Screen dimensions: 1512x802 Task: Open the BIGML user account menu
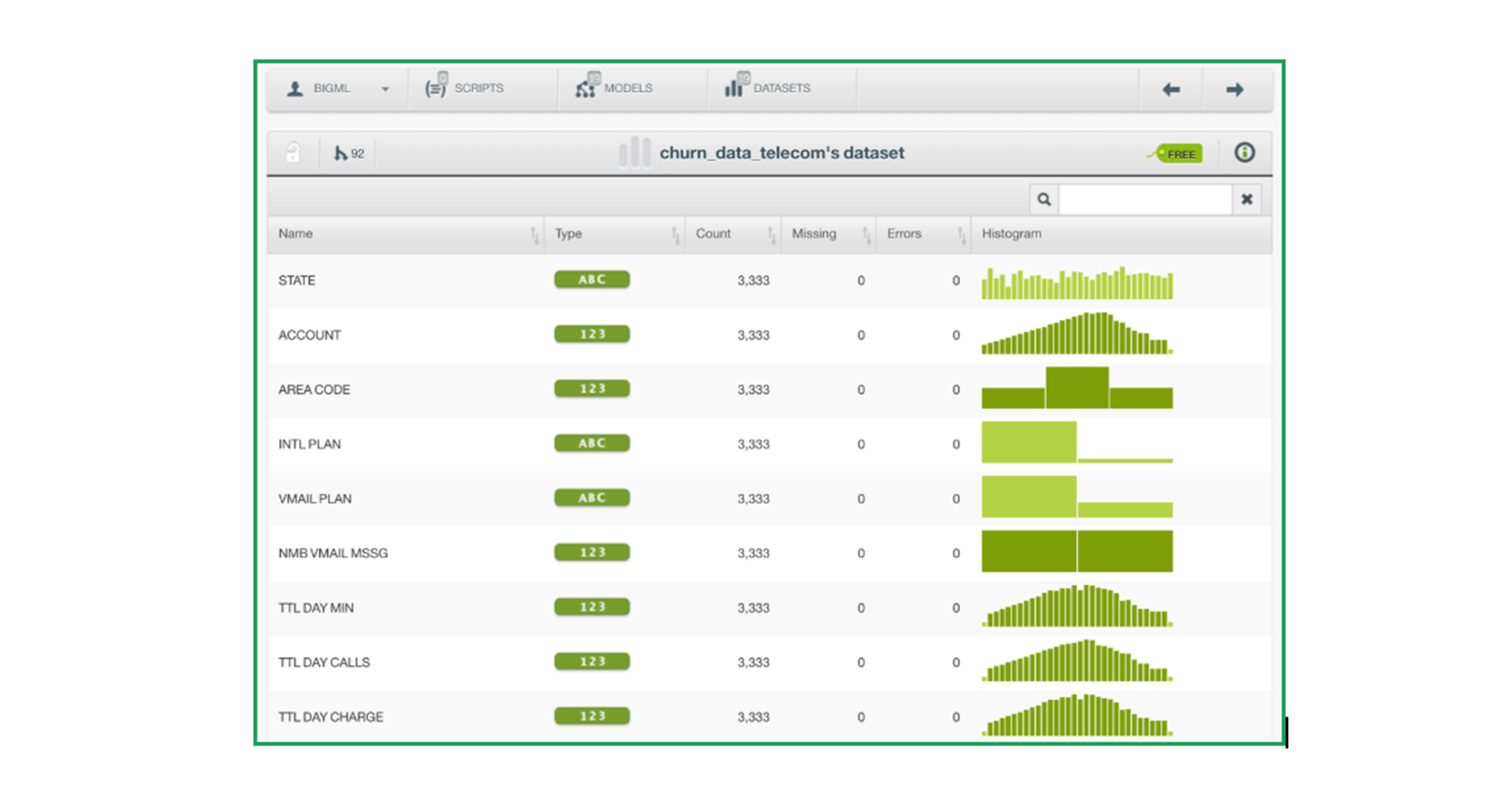coord(337,88)
